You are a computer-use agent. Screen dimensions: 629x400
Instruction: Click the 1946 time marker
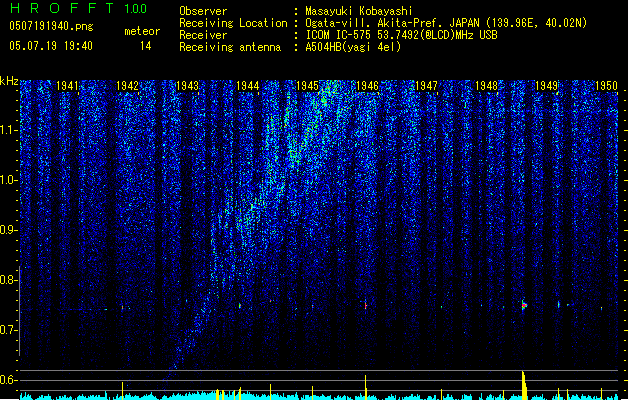click(367, 86)
